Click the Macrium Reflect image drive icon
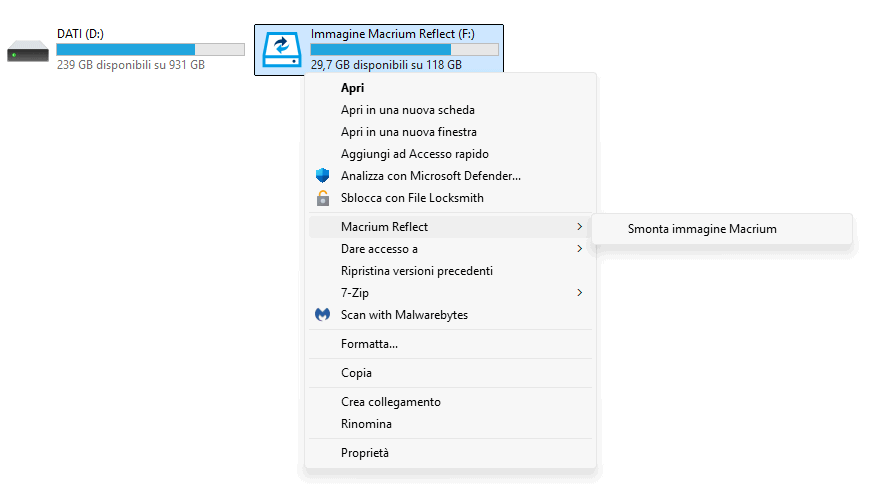Image resolution: width=879 pixels, height=501 pixels. tap(282, 50)
